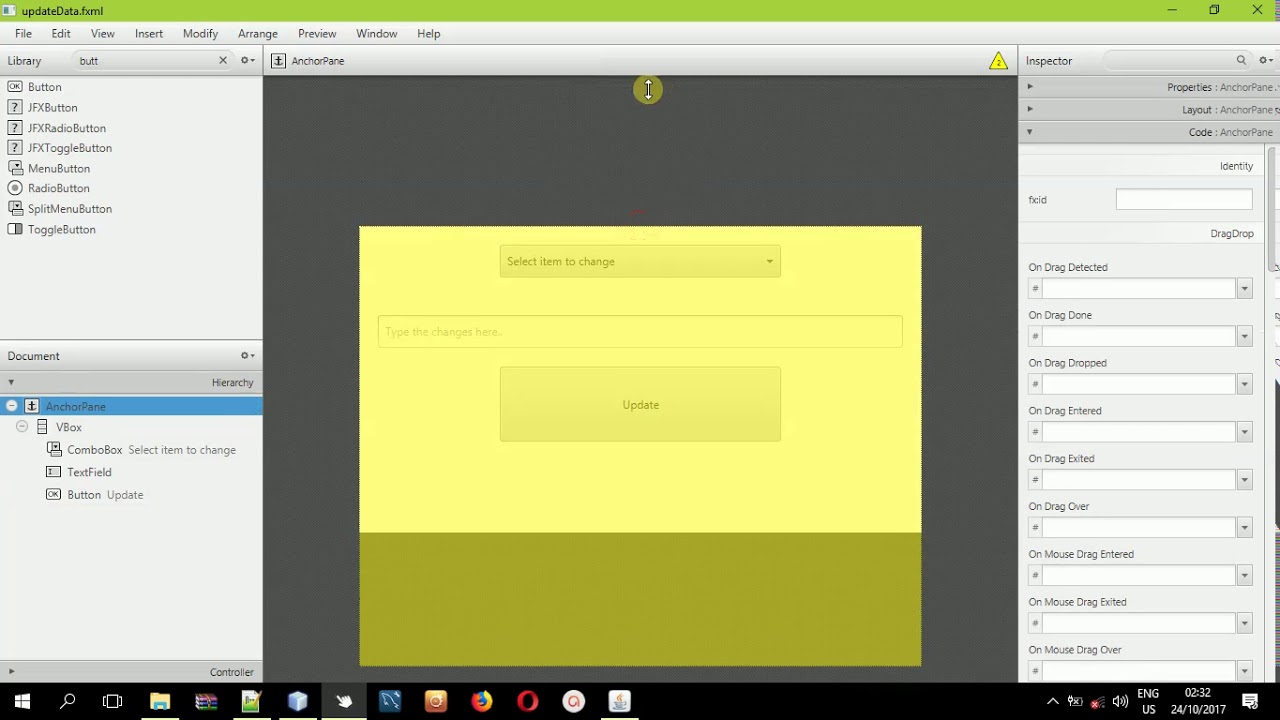This screenshot has width=1280, height=720.
Task: Collapse the AnchorPane tree node
Action: click(12, 406)
